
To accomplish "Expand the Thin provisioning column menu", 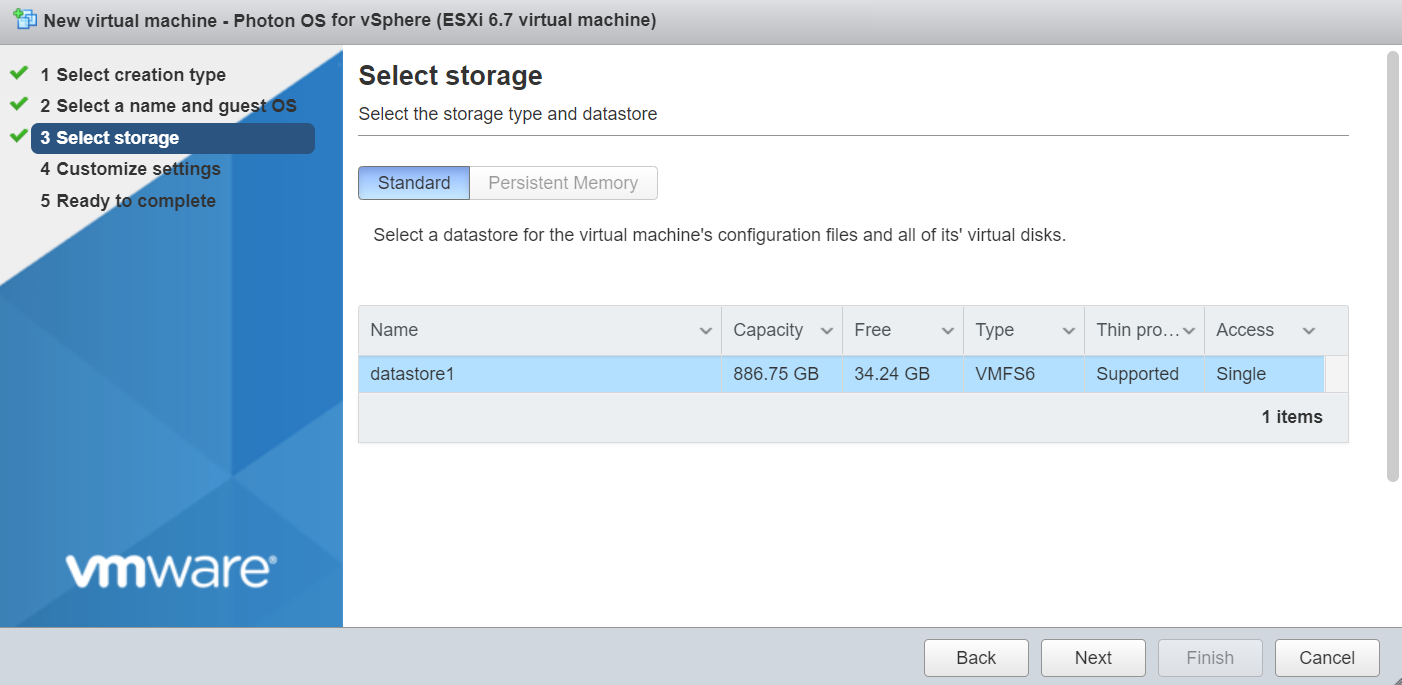I will [1189, 331].
